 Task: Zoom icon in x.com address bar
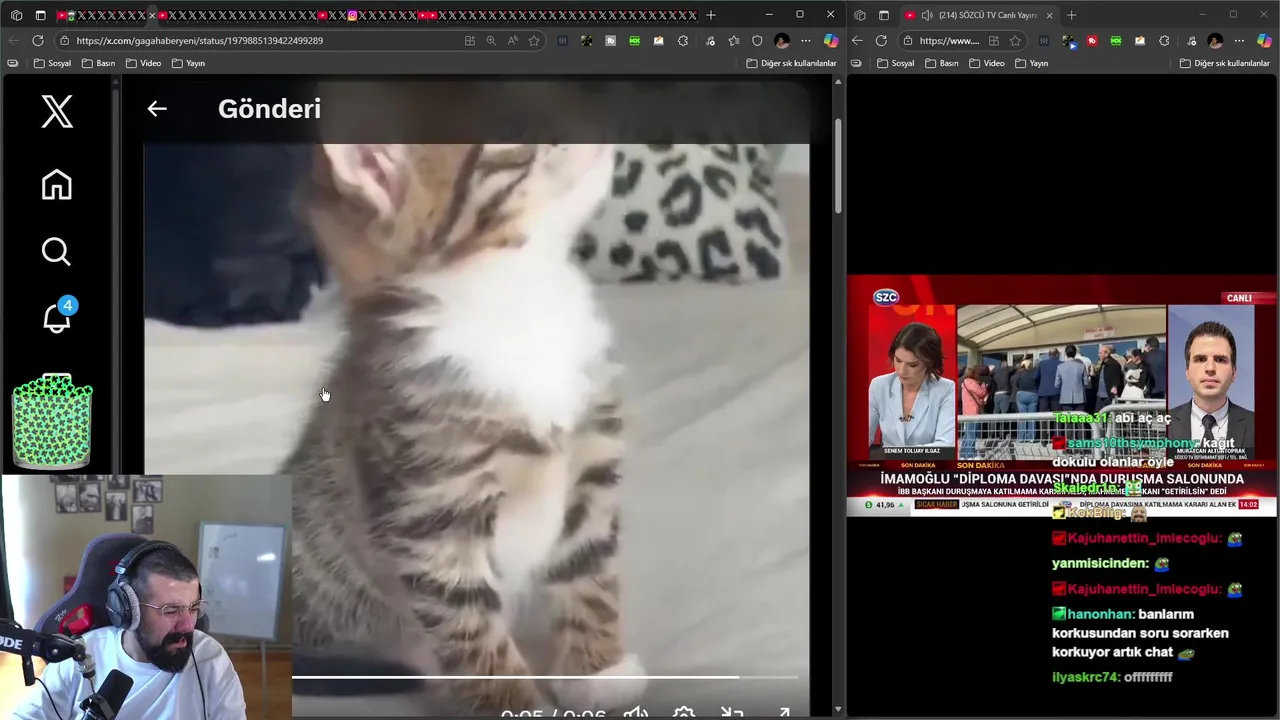(x=491, y=41)
